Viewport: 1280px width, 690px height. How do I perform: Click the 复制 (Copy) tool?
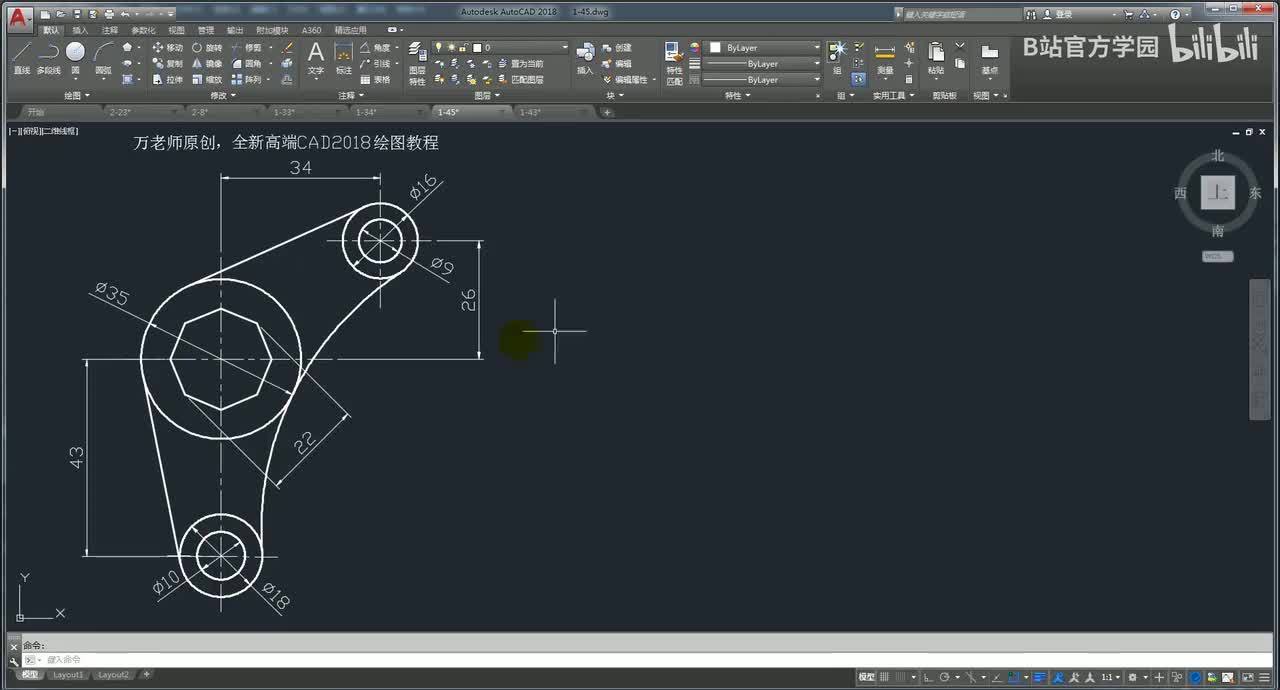coord(168,63)
